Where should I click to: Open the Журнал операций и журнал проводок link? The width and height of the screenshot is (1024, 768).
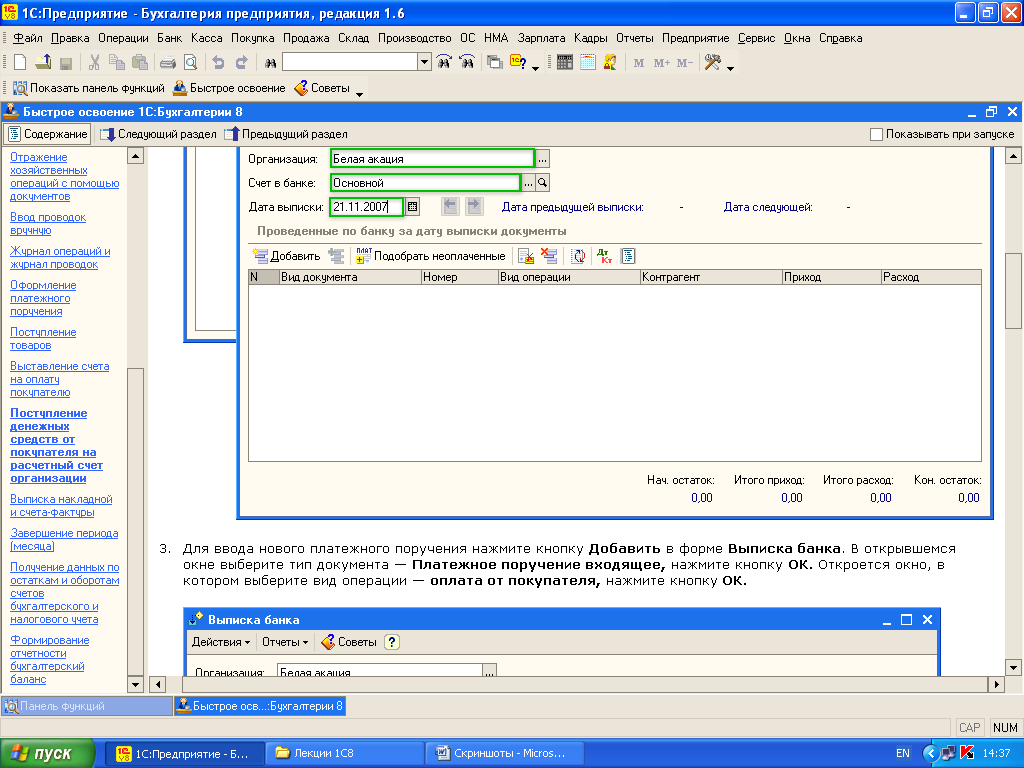point(60,257)
